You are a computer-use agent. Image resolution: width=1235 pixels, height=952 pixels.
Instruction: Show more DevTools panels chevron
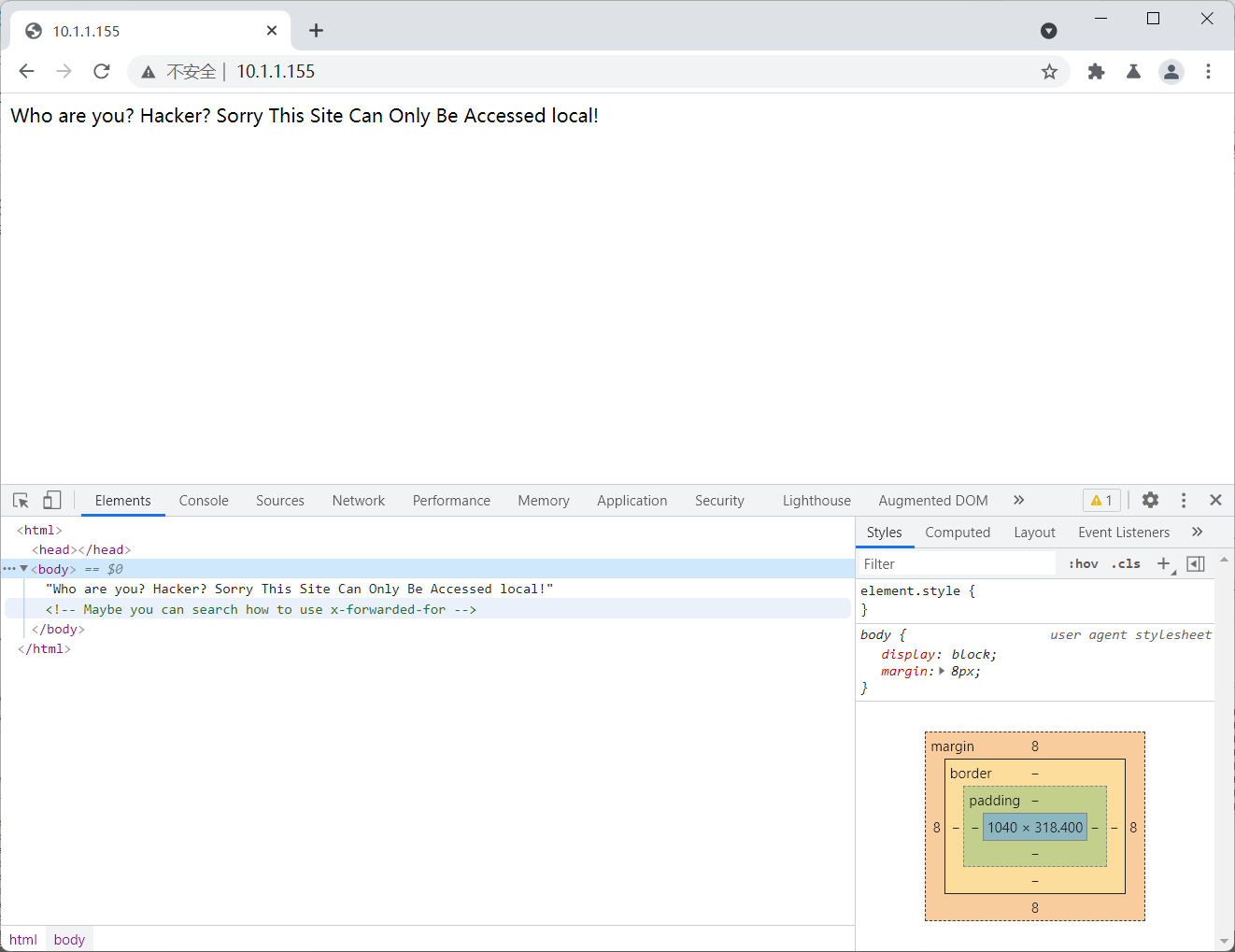pyautogui.click(x=1019, y=500)
